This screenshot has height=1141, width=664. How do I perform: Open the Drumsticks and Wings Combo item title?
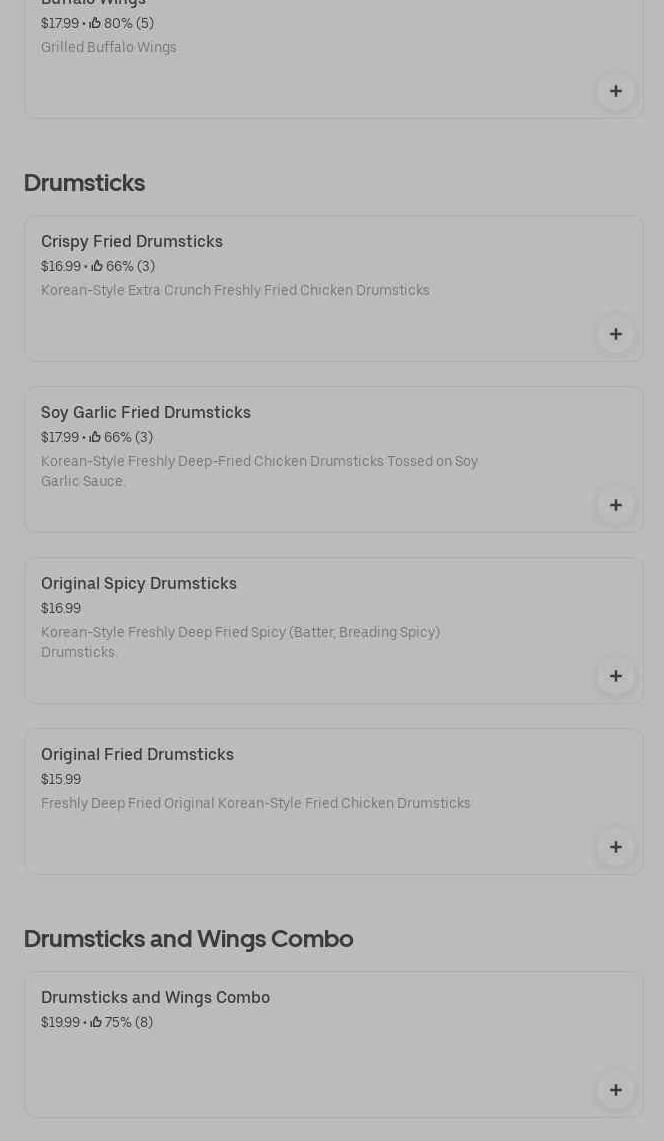(155, 997)
